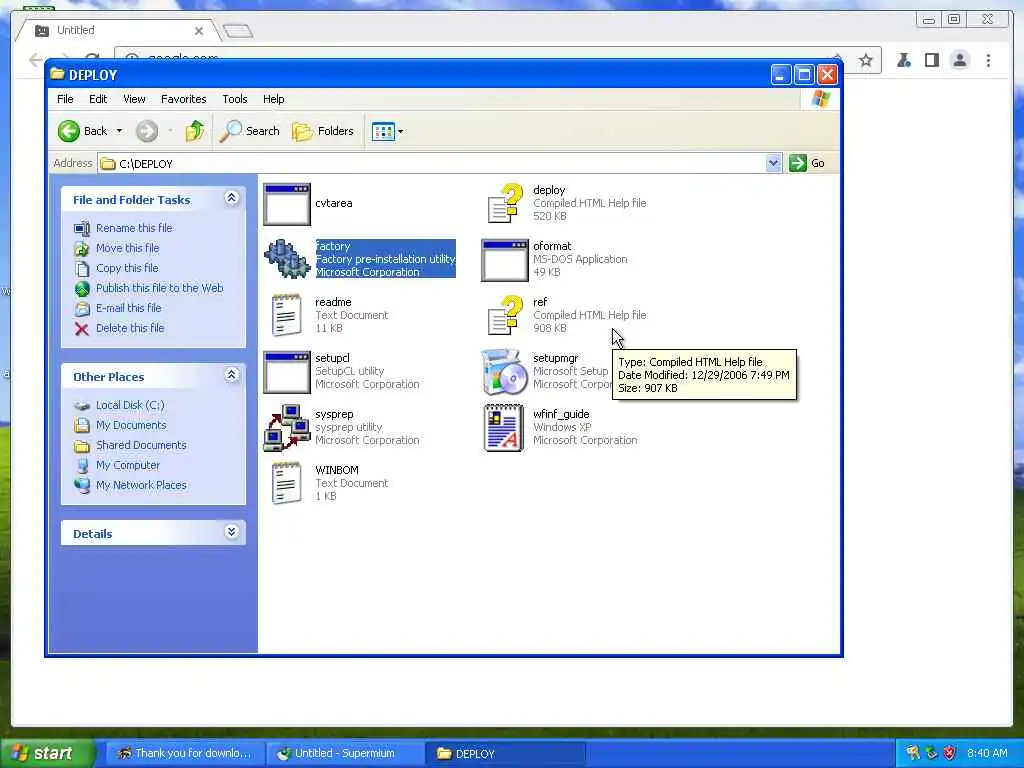
Task: Select the cvtarea file icon
Action: (287, 204)
